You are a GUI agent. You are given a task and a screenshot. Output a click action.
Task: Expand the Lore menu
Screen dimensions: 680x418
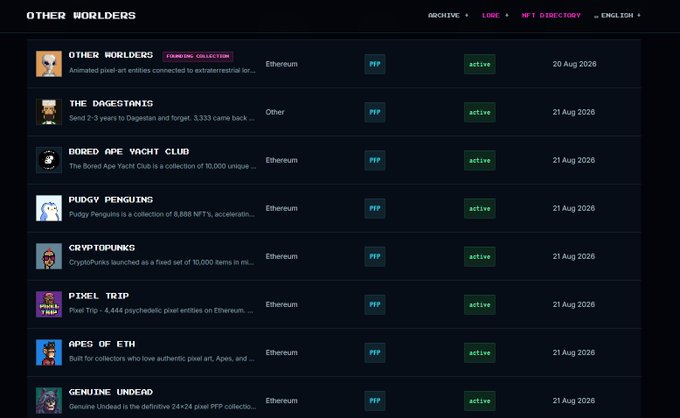495,15
